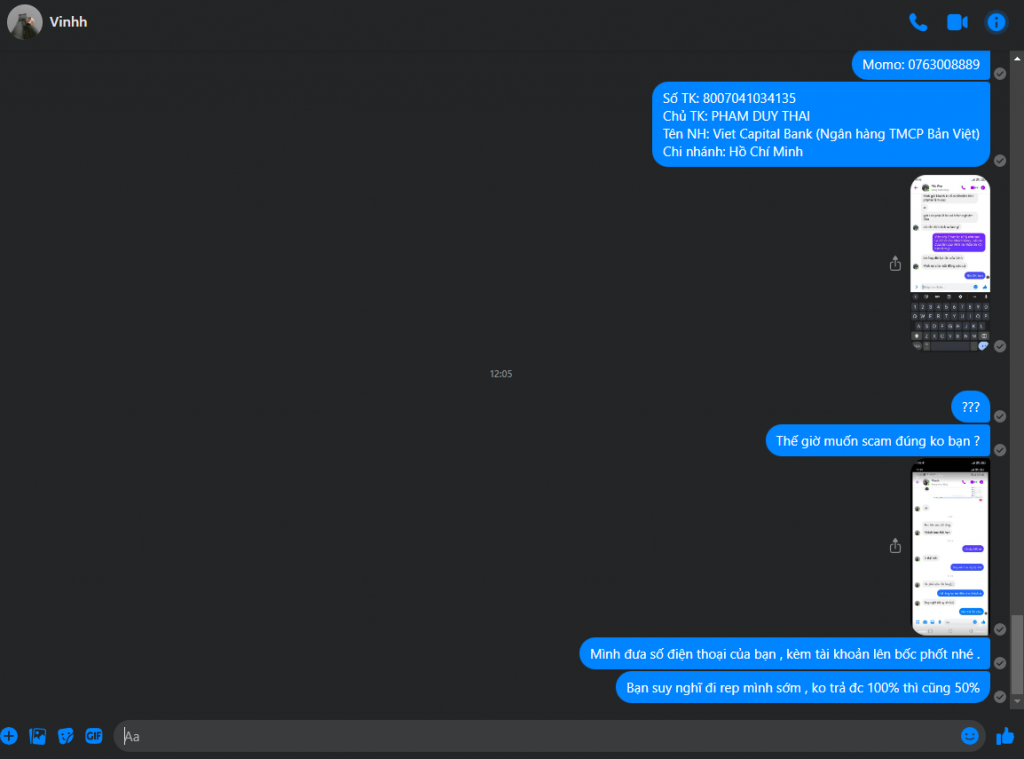This screenshot has height=759, width=1024.
Task: Choose a sticker to send
Action: pos(66,736)
